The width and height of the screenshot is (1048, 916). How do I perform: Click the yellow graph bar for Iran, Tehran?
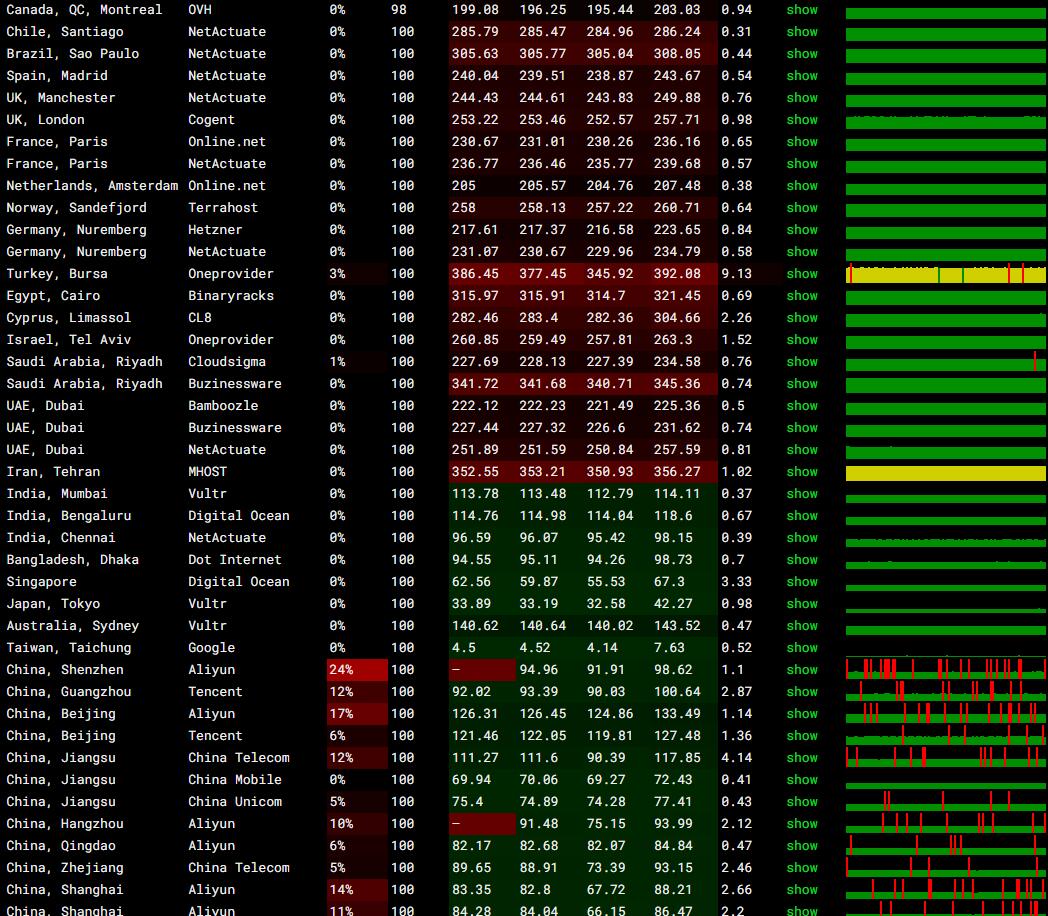click(x=946, y=473)
